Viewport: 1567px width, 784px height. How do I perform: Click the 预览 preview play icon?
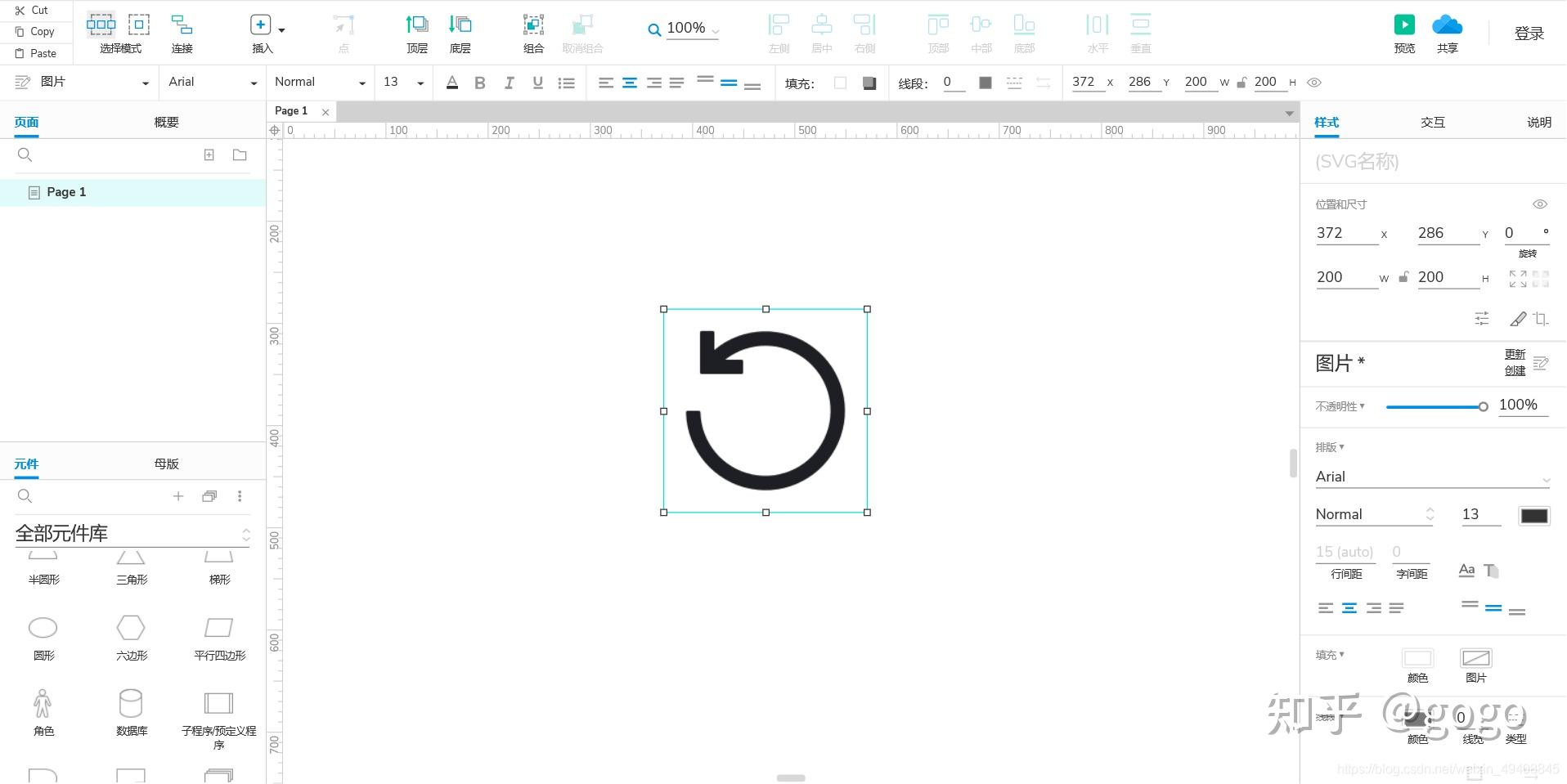(1404, 25)
